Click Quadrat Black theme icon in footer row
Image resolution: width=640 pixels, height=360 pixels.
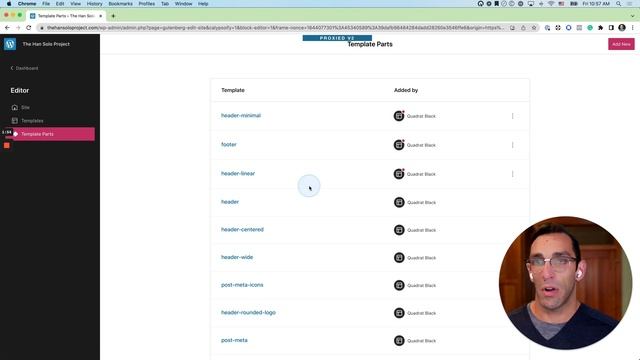pyautogui.click(x=399, y=145)
